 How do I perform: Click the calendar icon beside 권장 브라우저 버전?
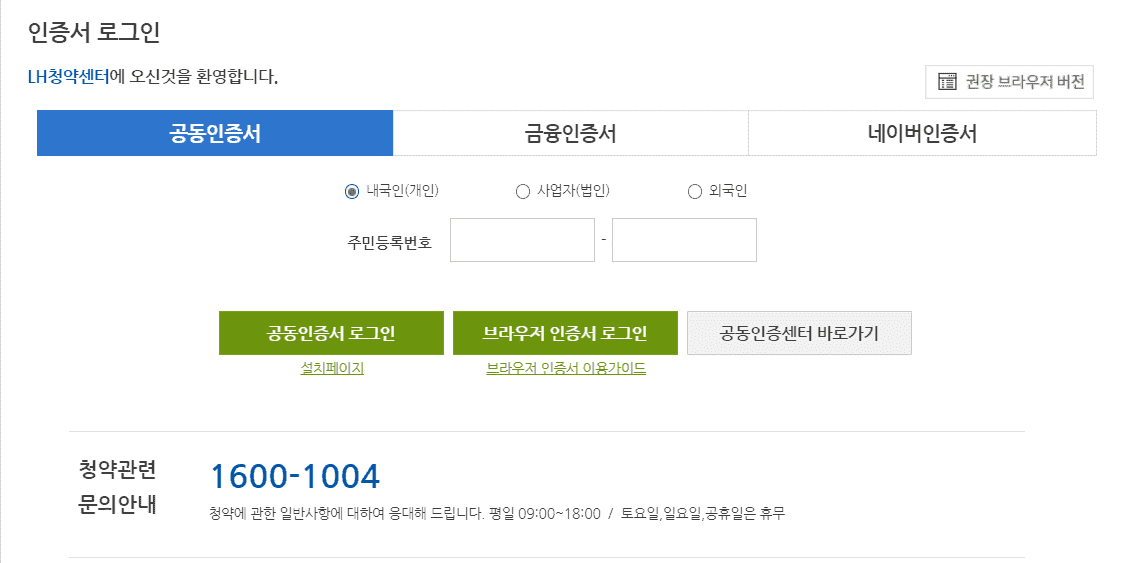coord(947,82)
